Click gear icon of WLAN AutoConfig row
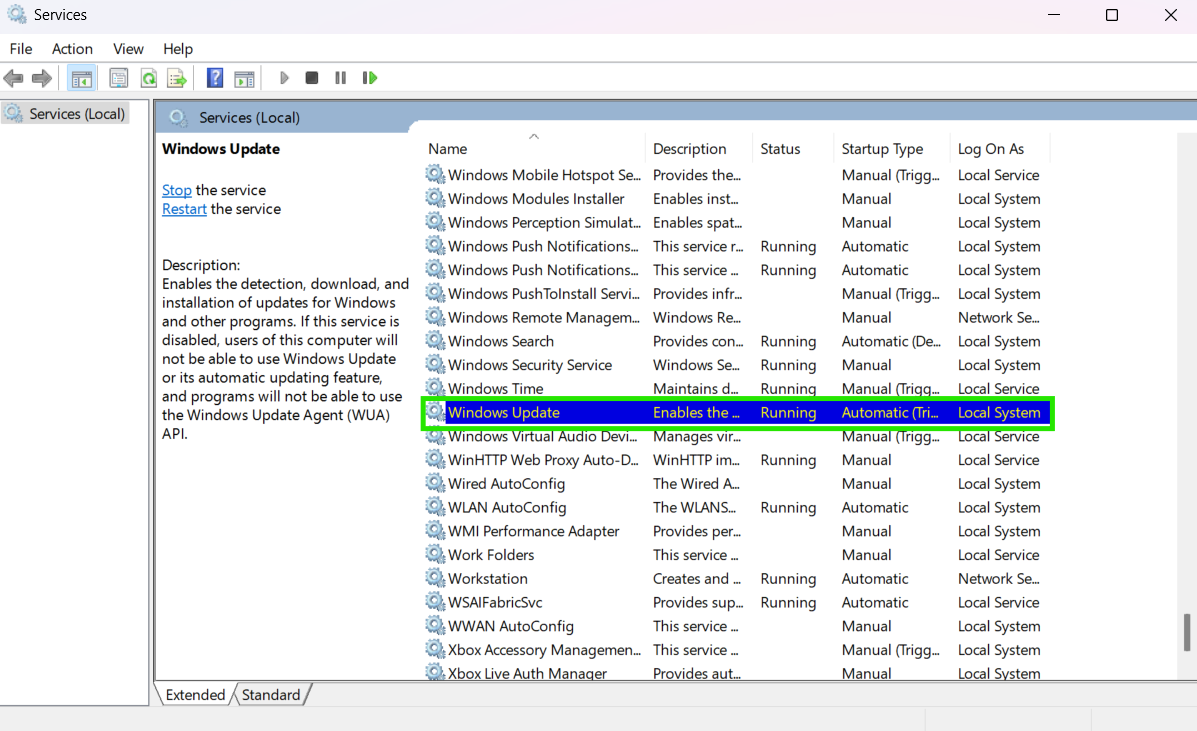This screenshot has width=1197, height=731. pos(435,507)
